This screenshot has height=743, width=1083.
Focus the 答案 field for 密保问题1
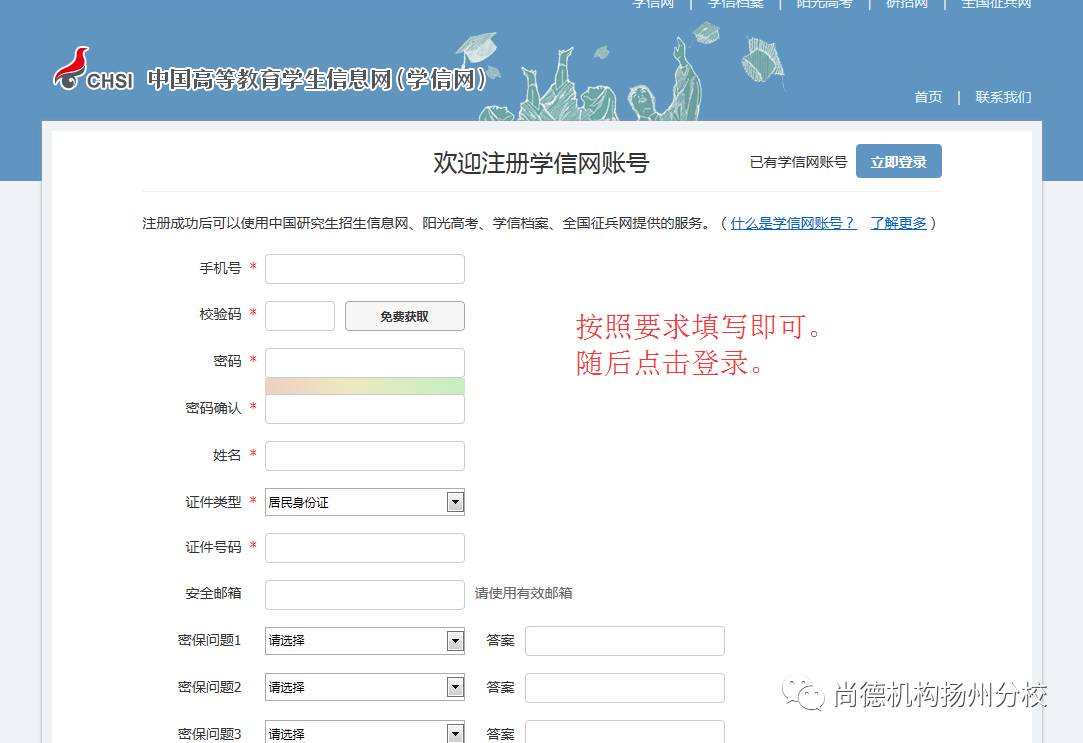pyautogui.click(x=625, y=641)
